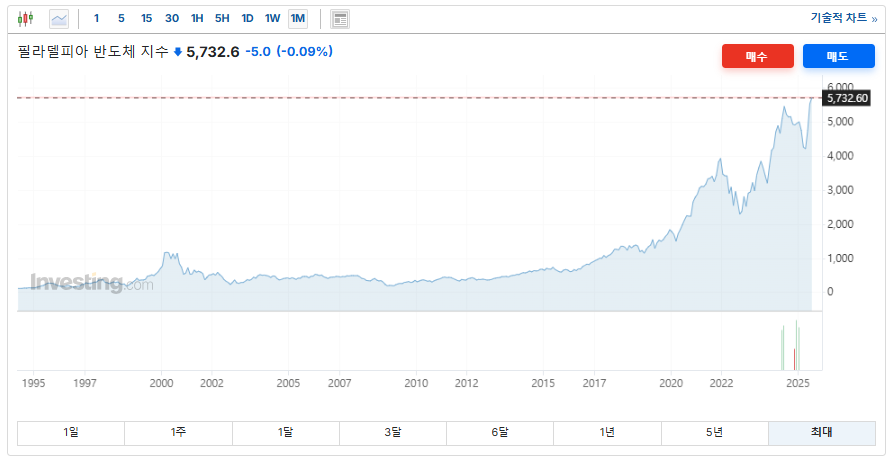Click the blue down arrow beside the price

tap(178, 52)
